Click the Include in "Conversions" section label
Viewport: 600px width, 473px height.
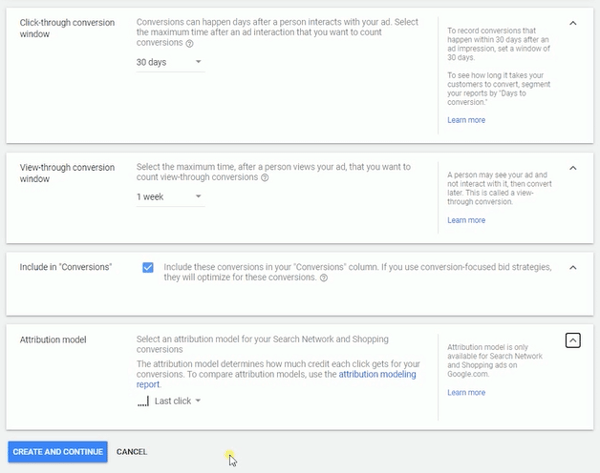(66, 267)
